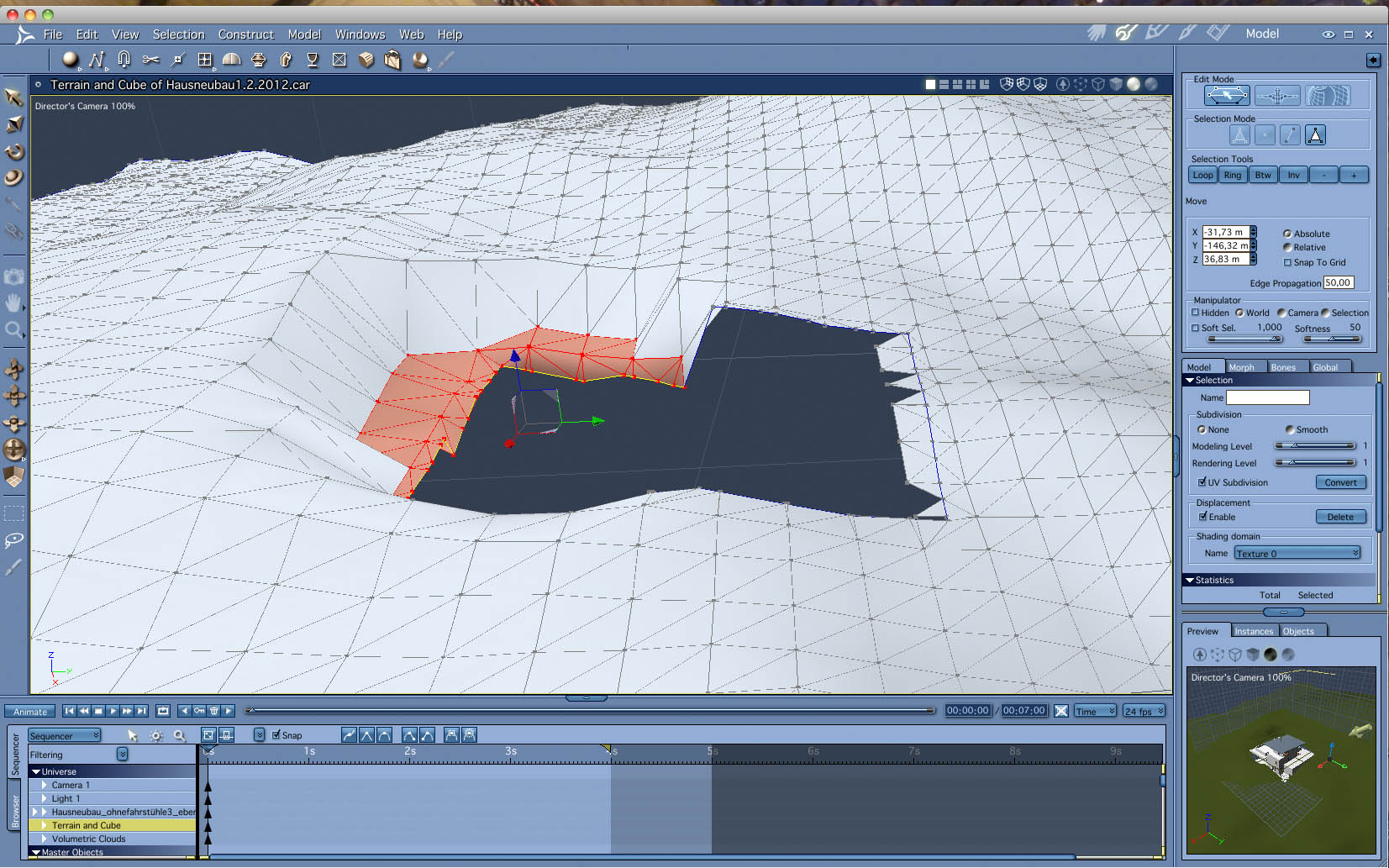Adjust the Rendering Level slider
1389x868 pixels.
tap(1315, 463)
